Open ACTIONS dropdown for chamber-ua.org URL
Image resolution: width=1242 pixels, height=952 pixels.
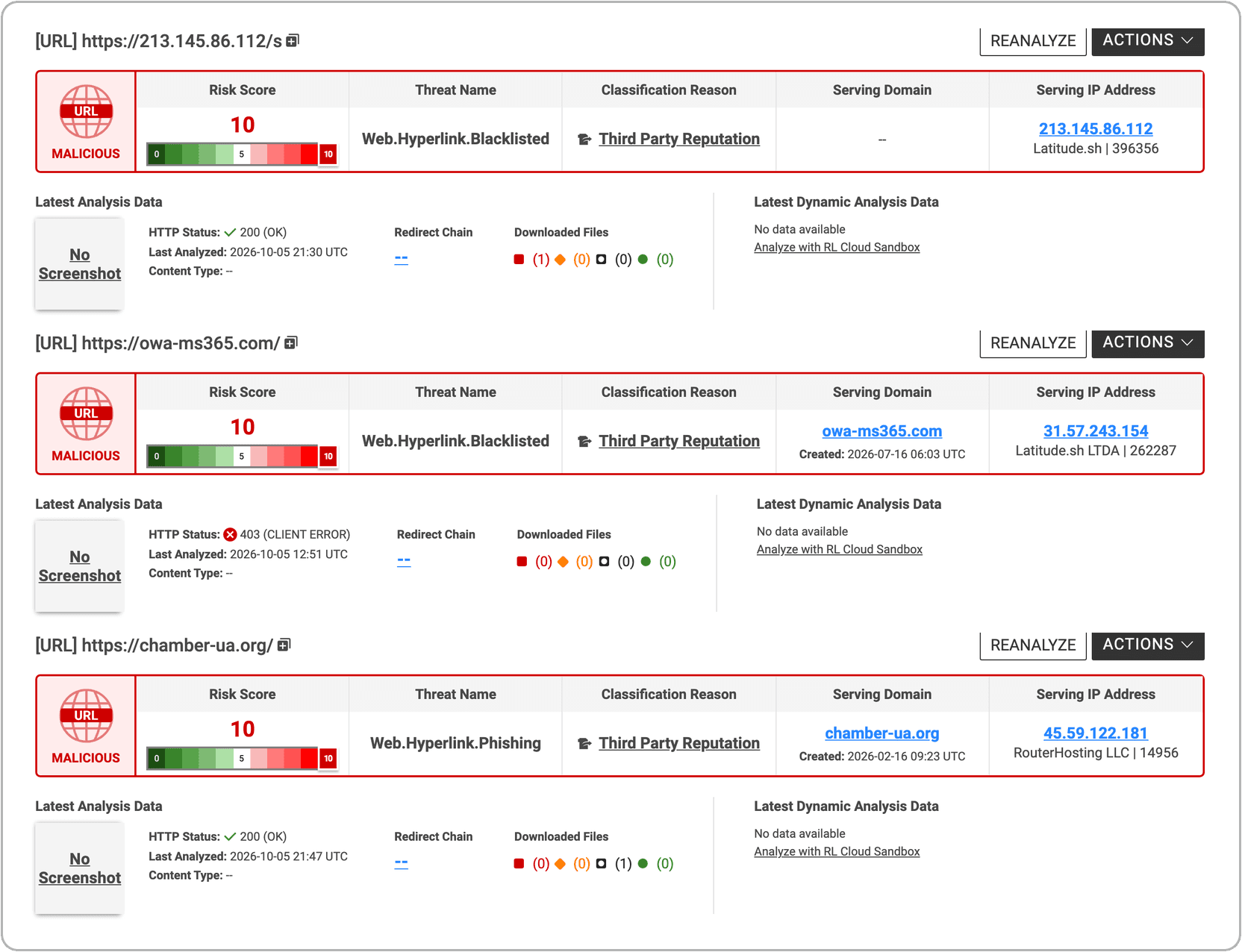click(1148, 645)
